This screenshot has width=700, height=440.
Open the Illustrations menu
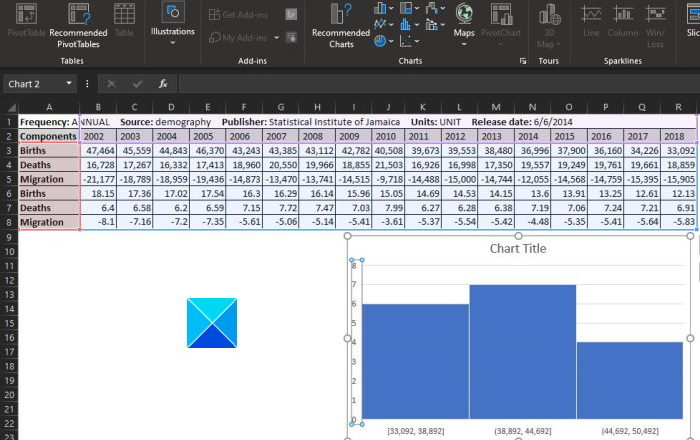coord(173,25)
